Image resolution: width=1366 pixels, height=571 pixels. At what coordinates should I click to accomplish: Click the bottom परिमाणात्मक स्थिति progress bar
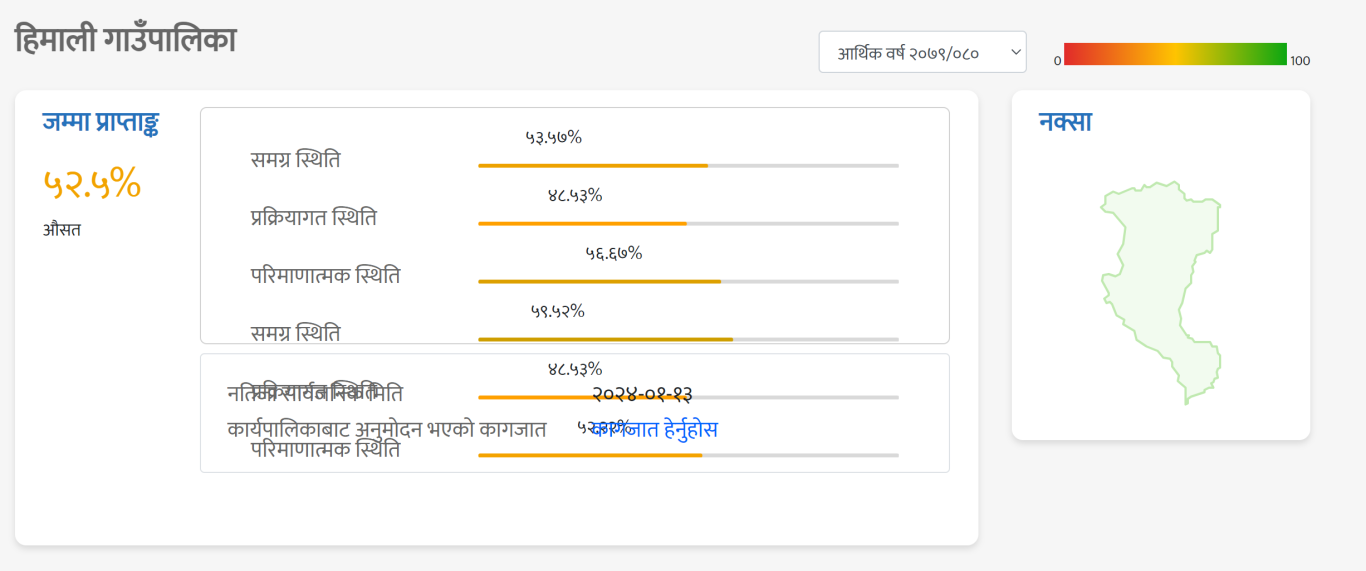coord(688,455)
